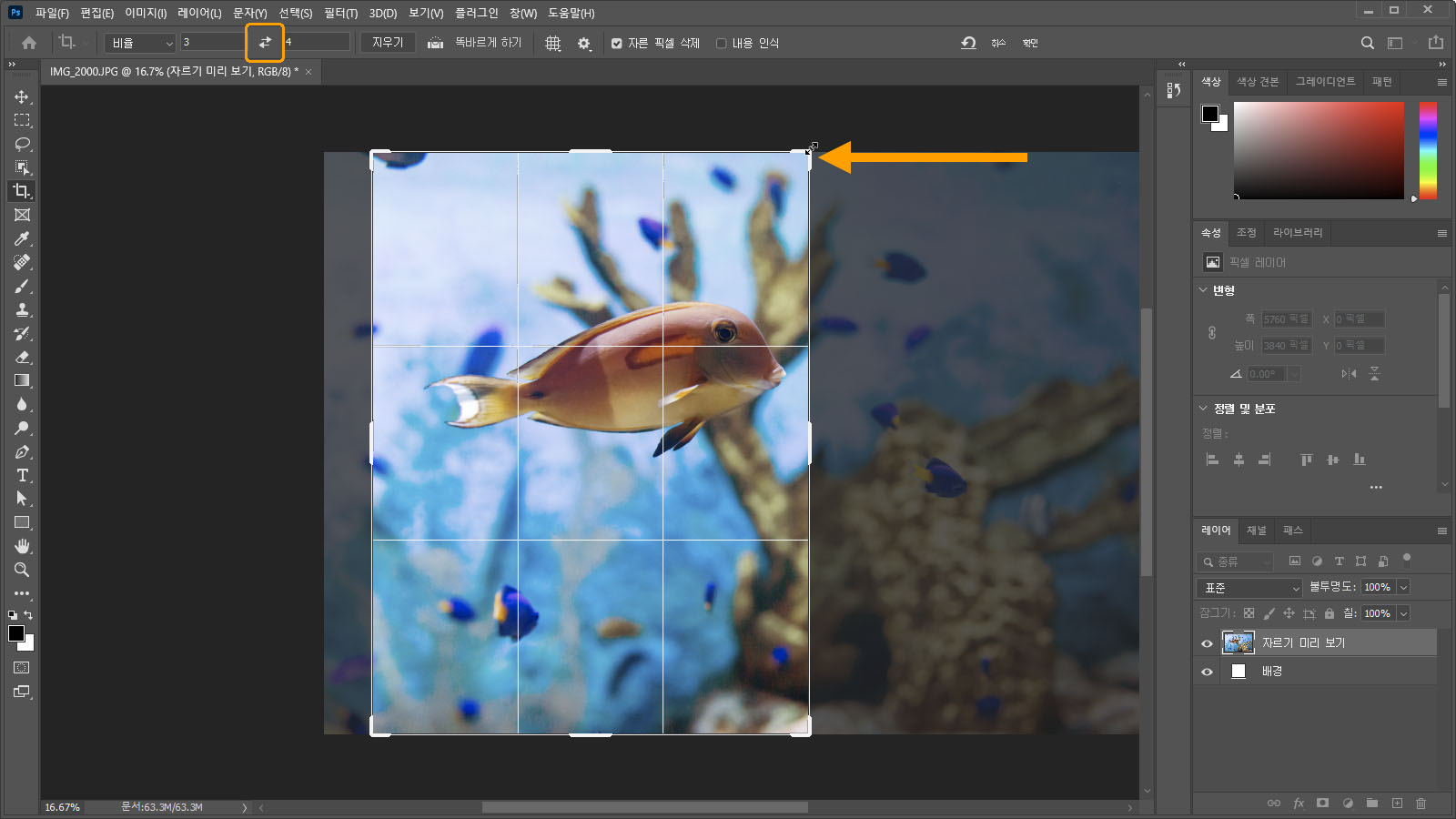The width and height of the screenshot is (1456, 819).
Task: Open the search icon at top right
Action: [1367, 43]
